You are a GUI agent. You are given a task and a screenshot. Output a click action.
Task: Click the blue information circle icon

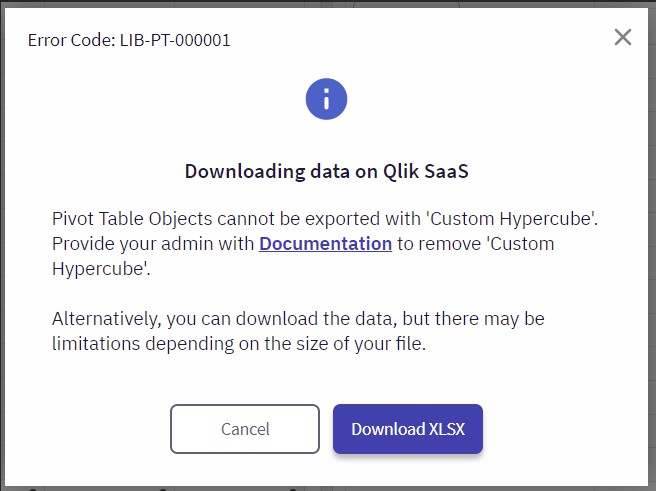(x=326, y=99)
